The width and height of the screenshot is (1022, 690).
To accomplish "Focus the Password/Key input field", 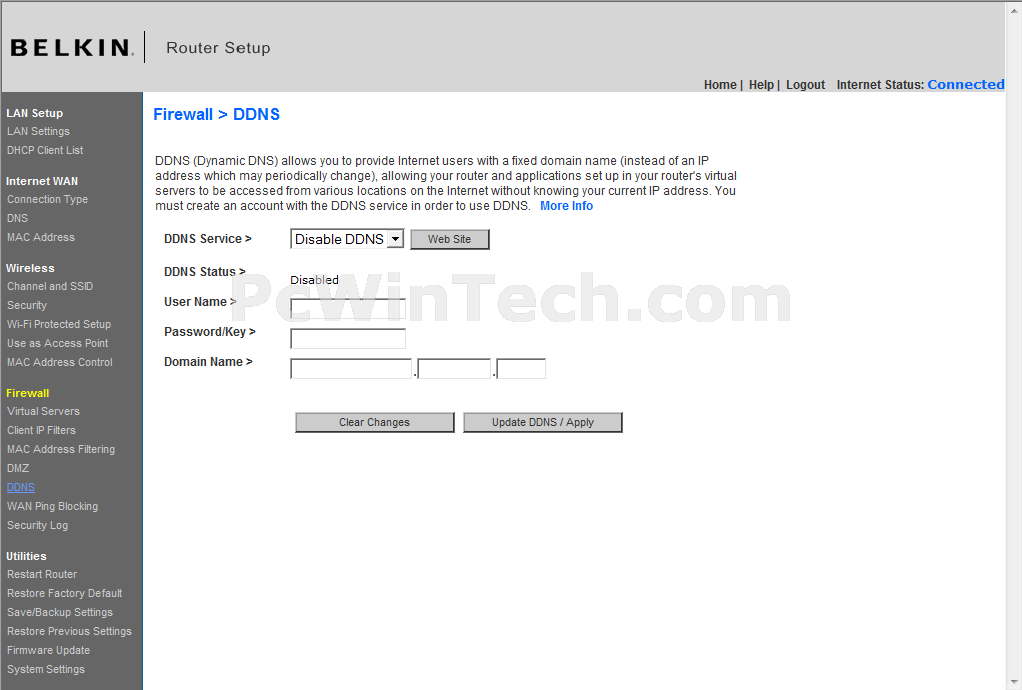I will click(348, 339).
